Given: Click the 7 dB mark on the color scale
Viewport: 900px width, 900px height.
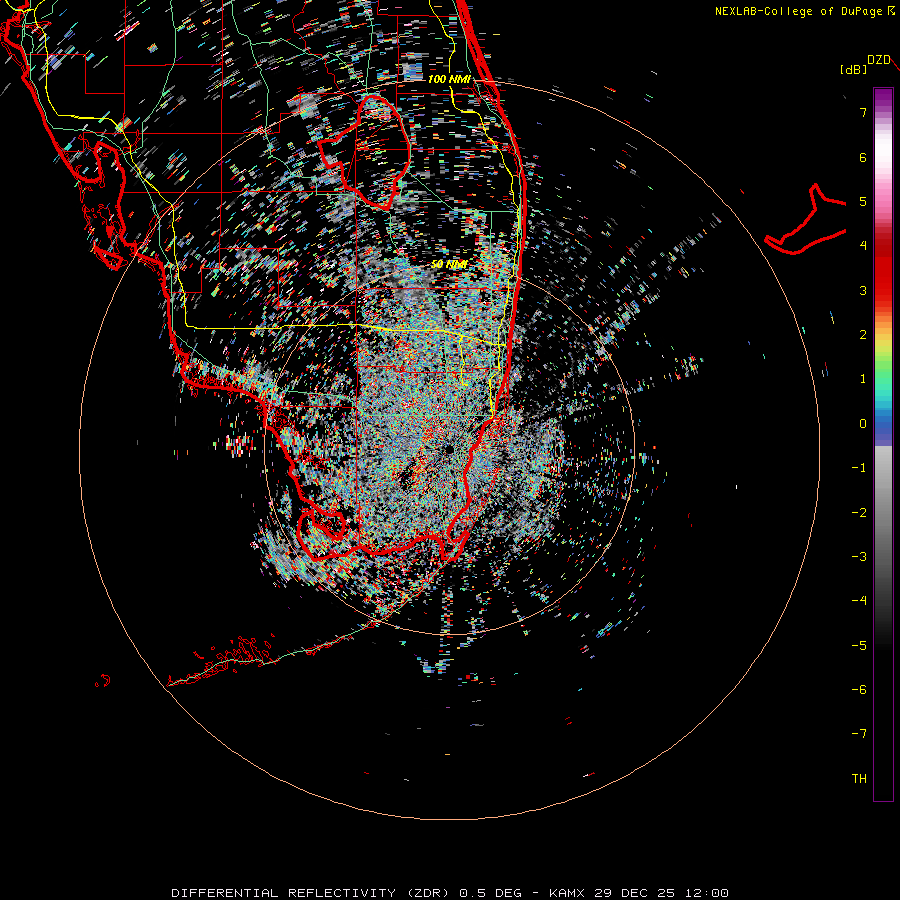Looking at the screenshot, I should (x=863, y=112).
